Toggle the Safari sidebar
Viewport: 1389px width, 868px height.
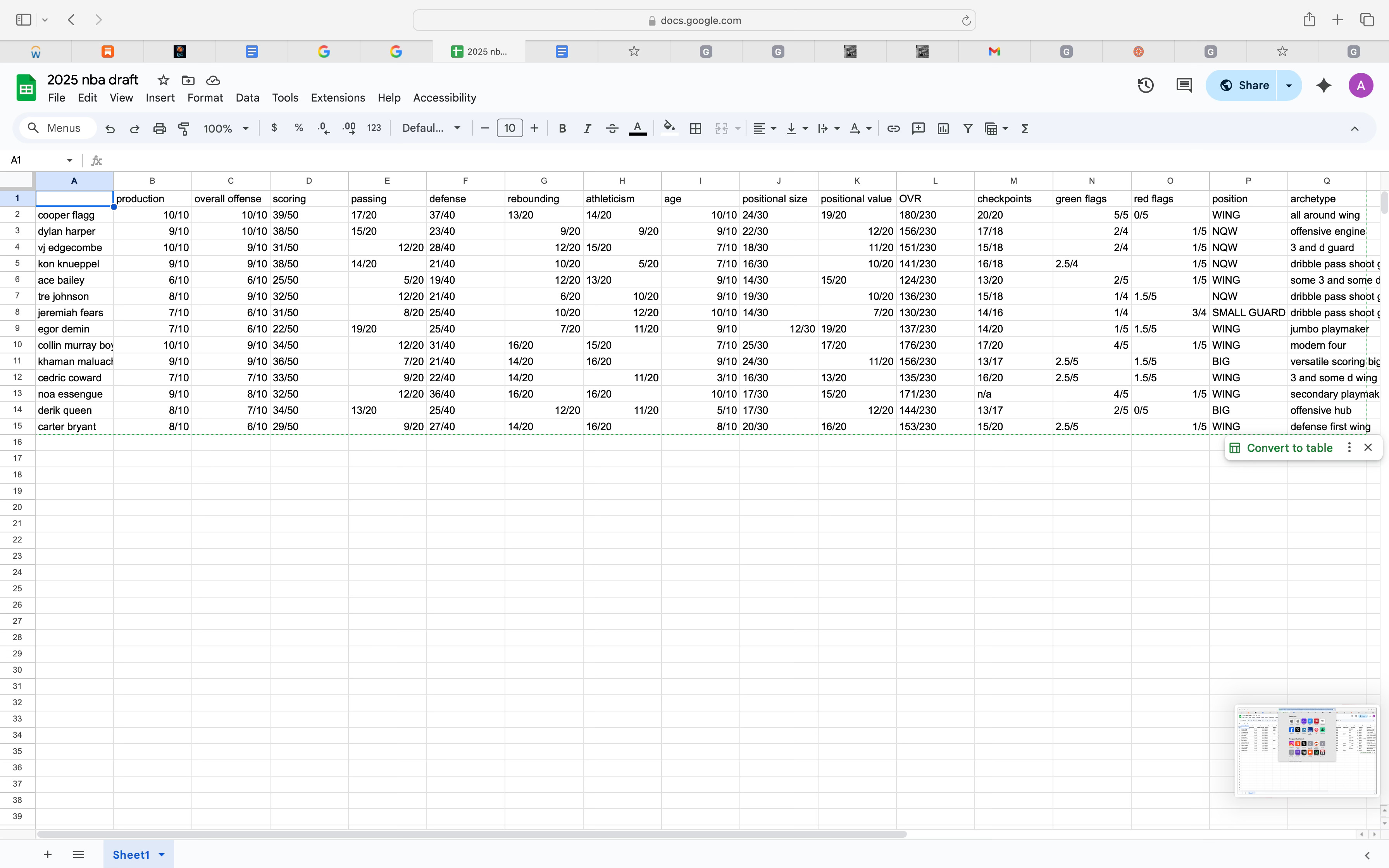[24, 19]
